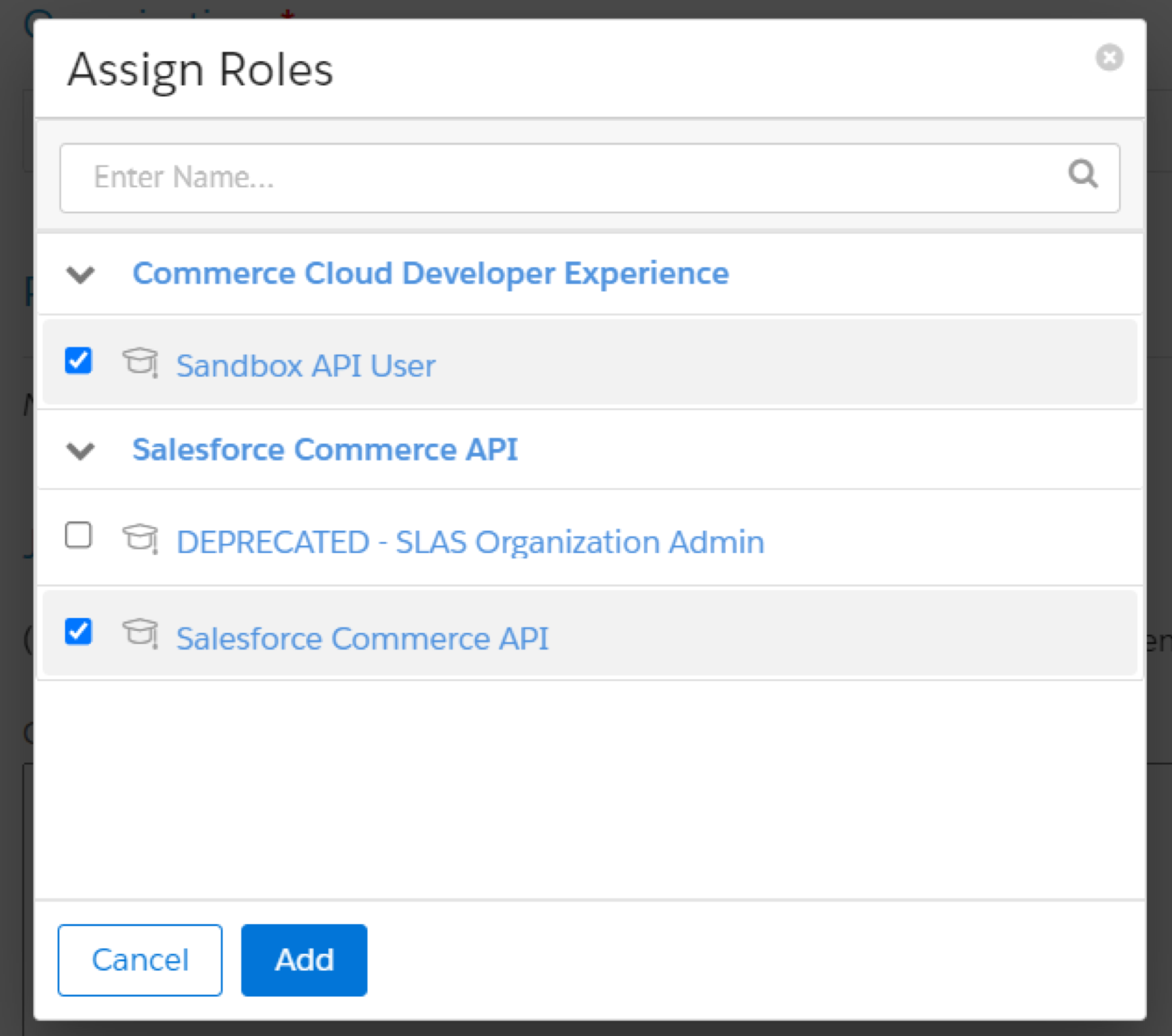Close the Assign Roles dialog
The image size is (1172, 1036).
coord(1109,57)
